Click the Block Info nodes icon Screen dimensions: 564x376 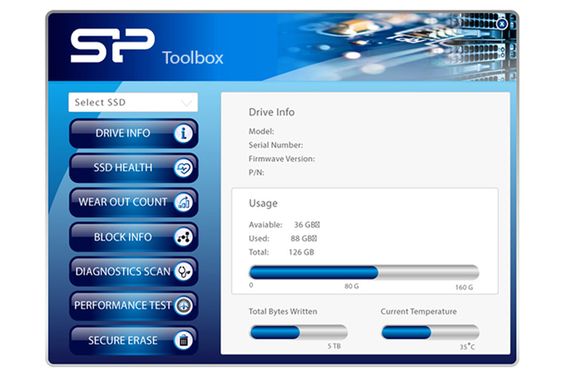click(183, 237)
